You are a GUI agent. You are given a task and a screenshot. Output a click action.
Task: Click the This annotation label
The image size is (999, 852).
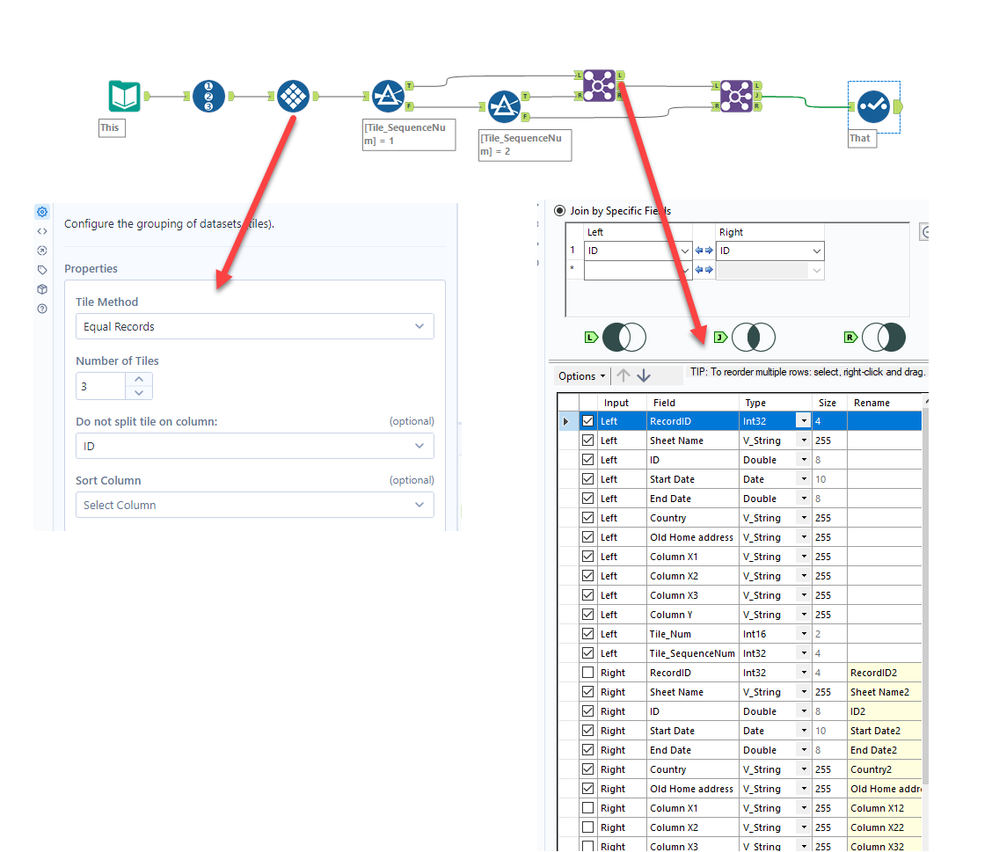(111, 127)
